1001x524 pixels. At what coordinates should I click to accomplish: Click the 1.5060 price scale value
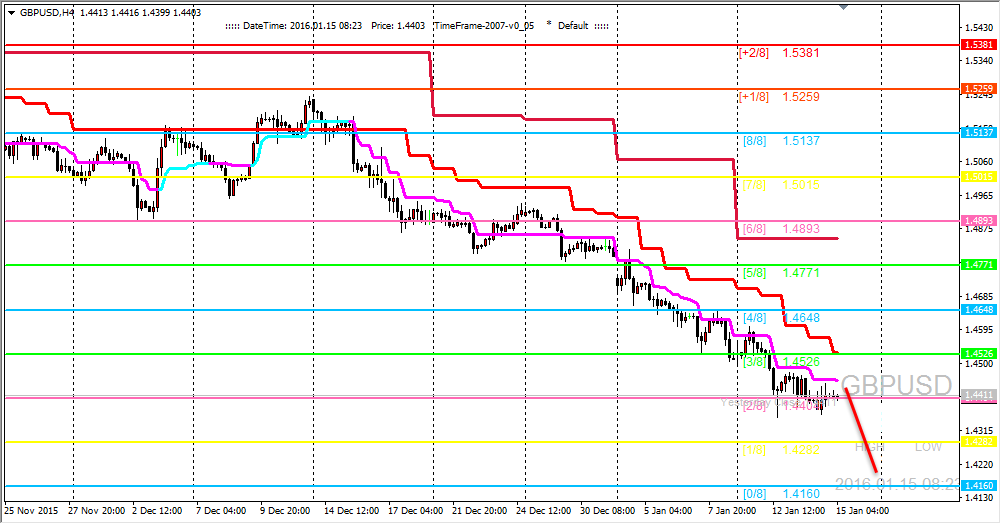point(979,162)
